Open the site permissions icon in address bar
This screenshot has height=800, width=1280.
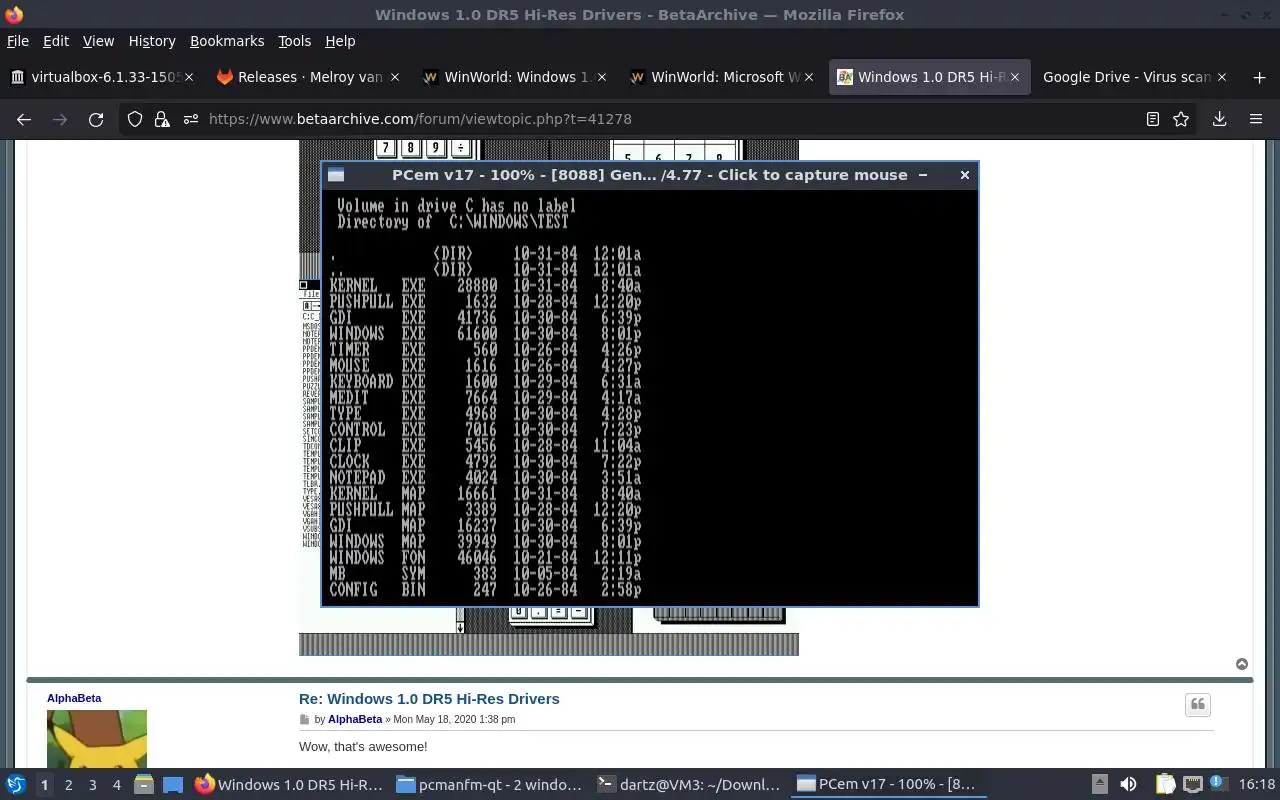click(x=190, y=119)
